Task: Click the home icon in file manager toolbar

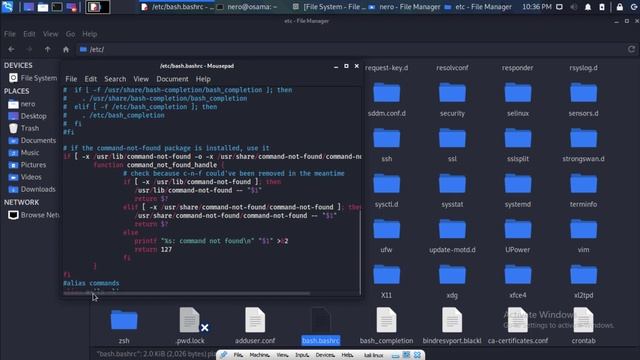Action: click(66, 49)
